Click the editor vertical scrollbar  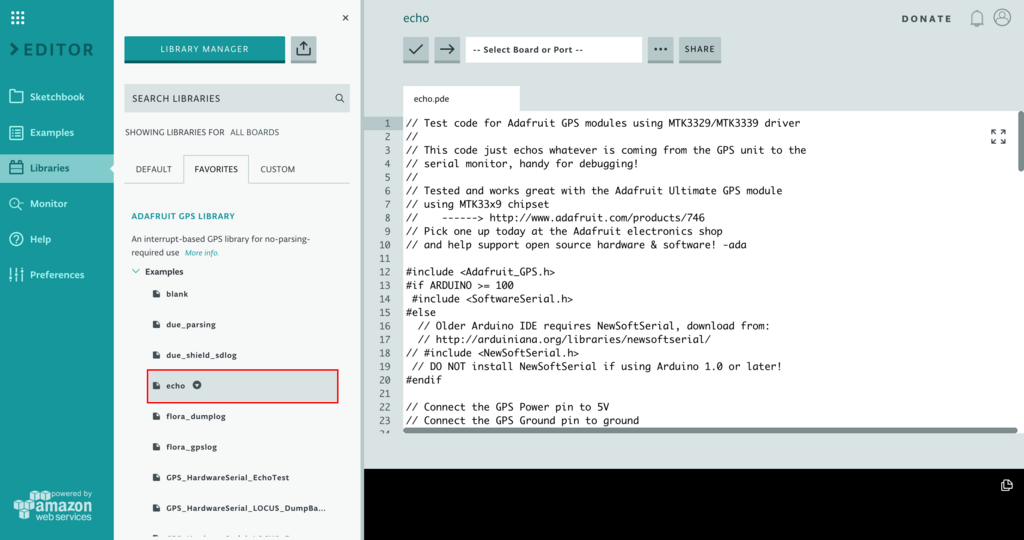(x=1021, y=140)
